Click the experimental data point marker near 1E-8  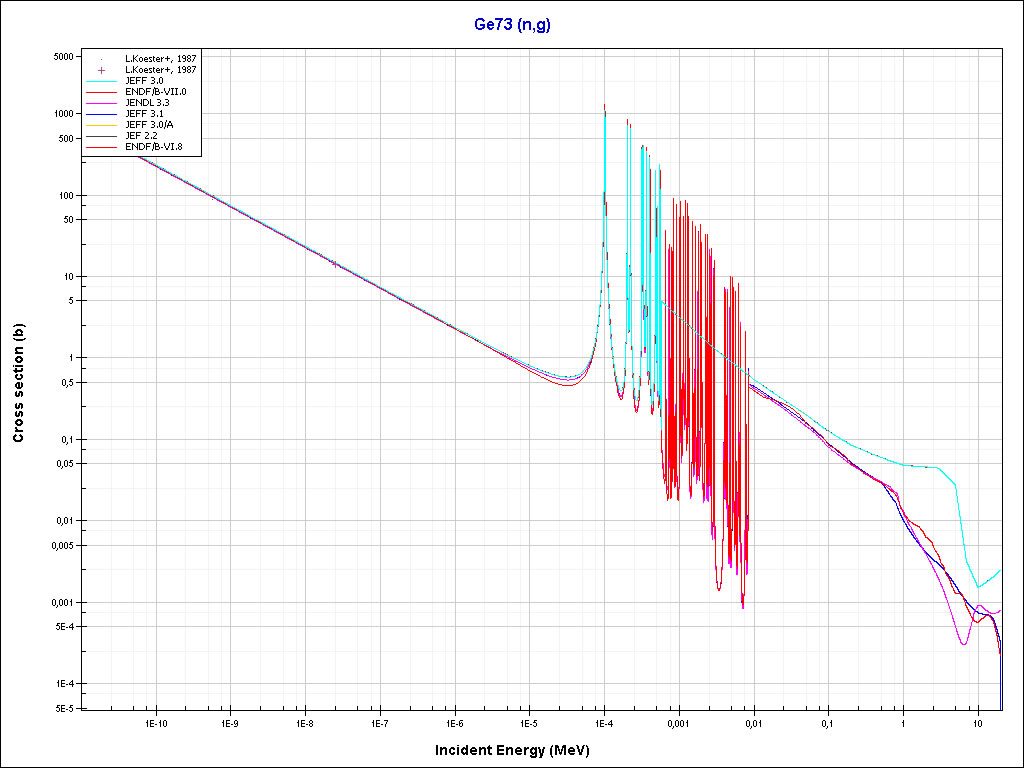point(334,263)
